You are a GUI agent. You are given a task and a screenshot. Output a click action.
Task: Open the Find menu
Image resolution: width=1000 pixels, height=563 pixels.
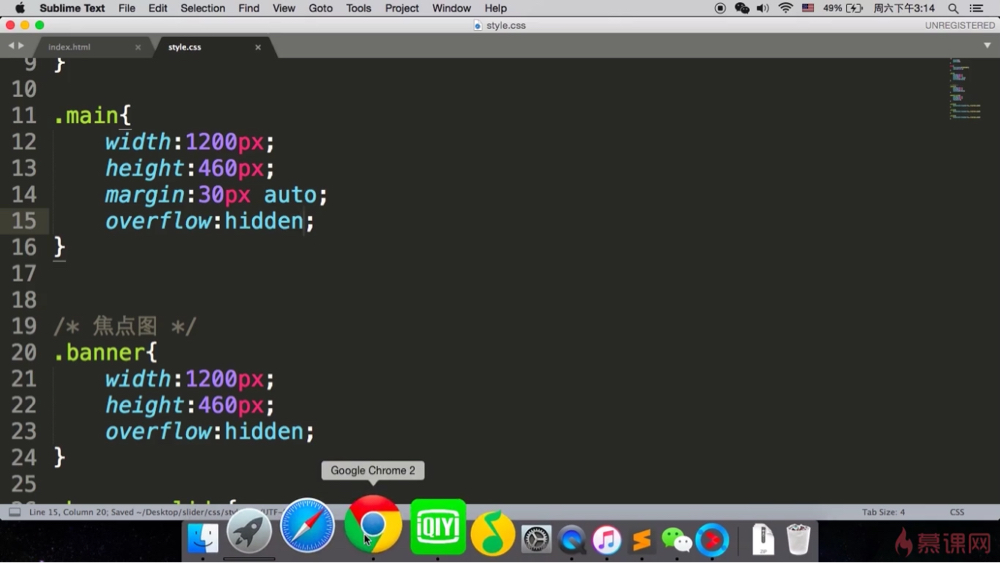point(249,8)
